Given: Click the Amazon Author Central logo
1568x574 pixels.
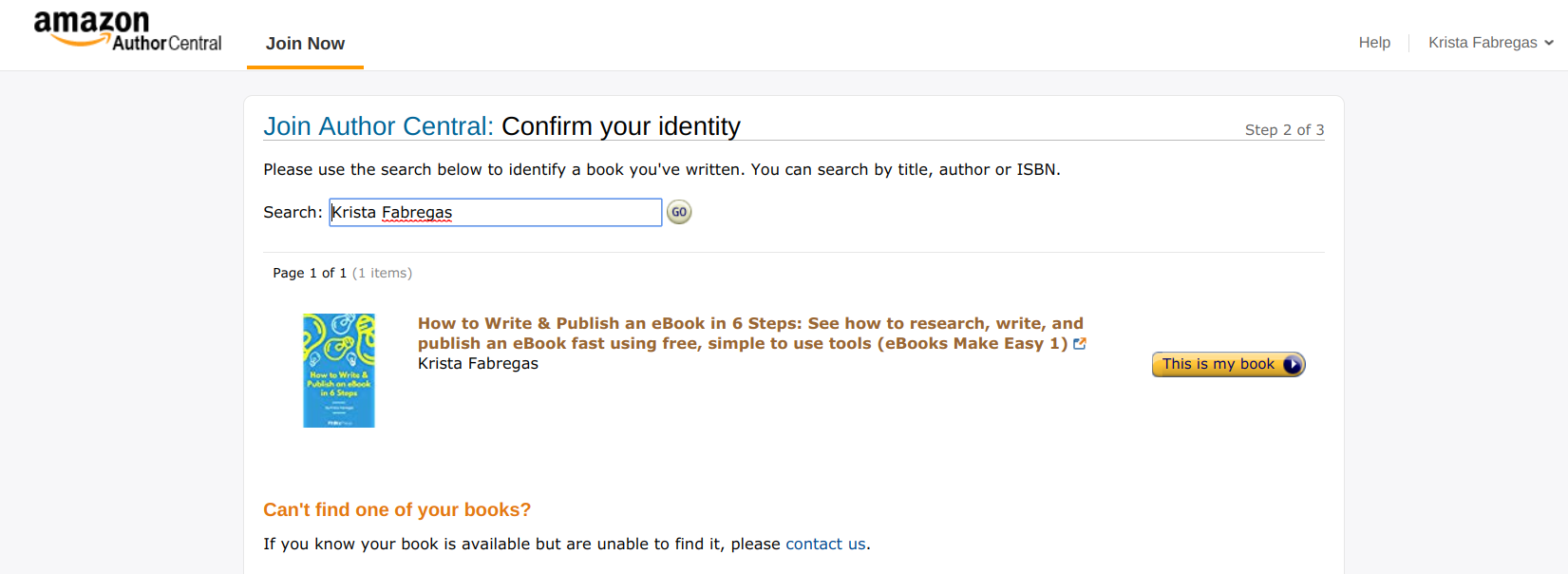Looking at the screenshot, I should coord(127,31).
